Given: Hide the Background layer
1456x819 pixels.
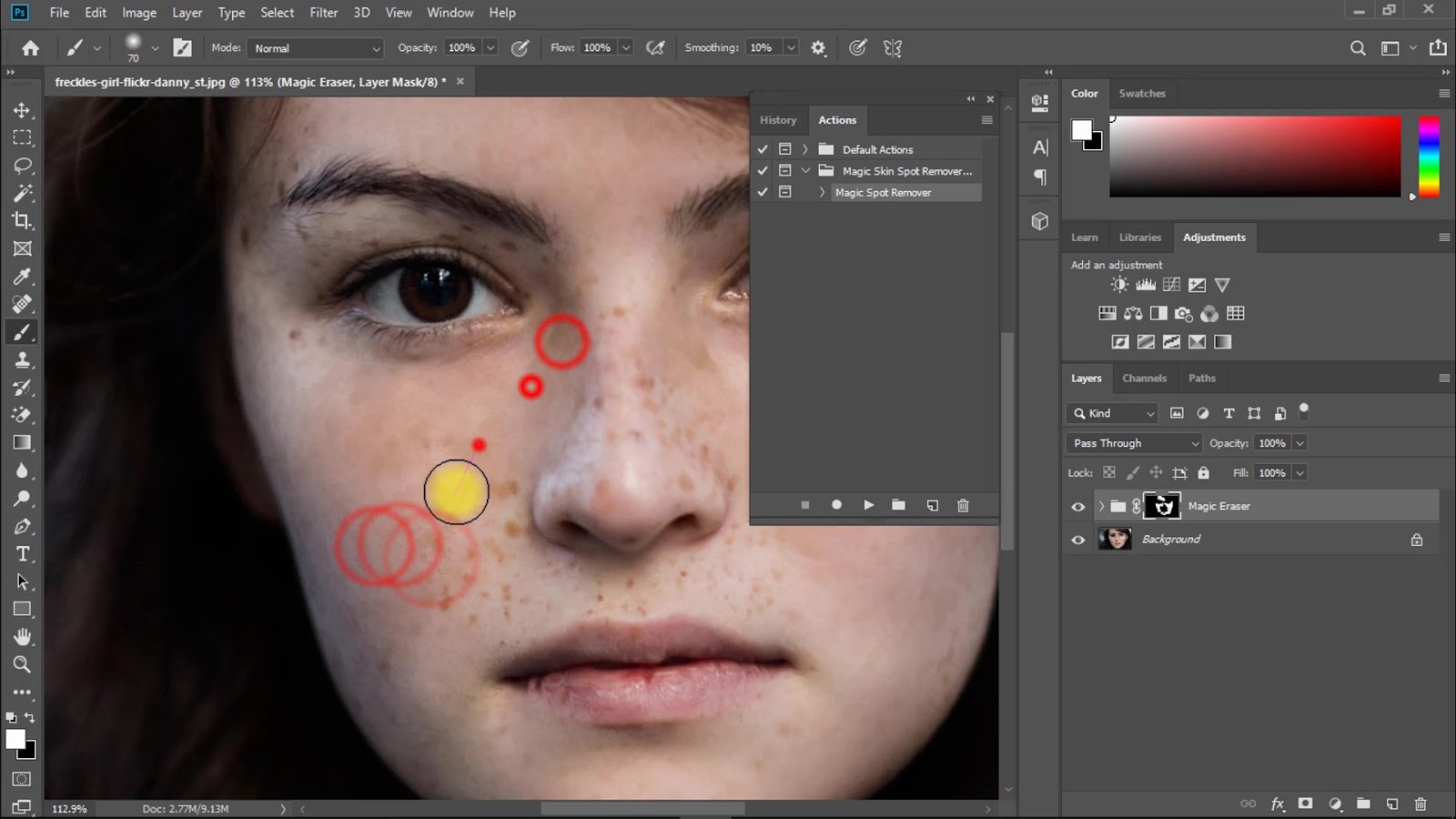Looking at the screenshot, I should pos(1078,540).
